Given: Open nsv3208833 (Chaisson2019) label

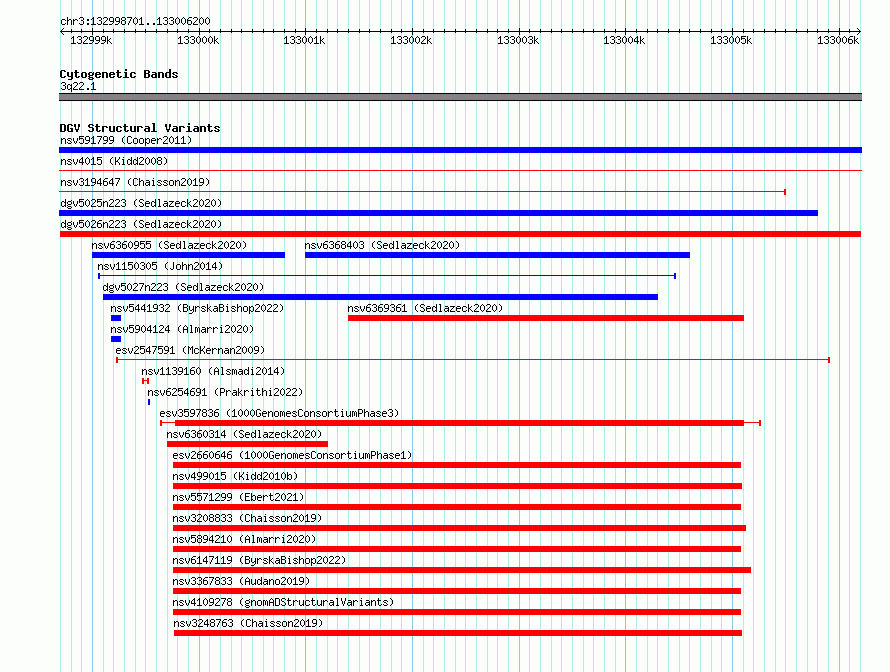Looking at the screenshot, I should tap(247, 518).
